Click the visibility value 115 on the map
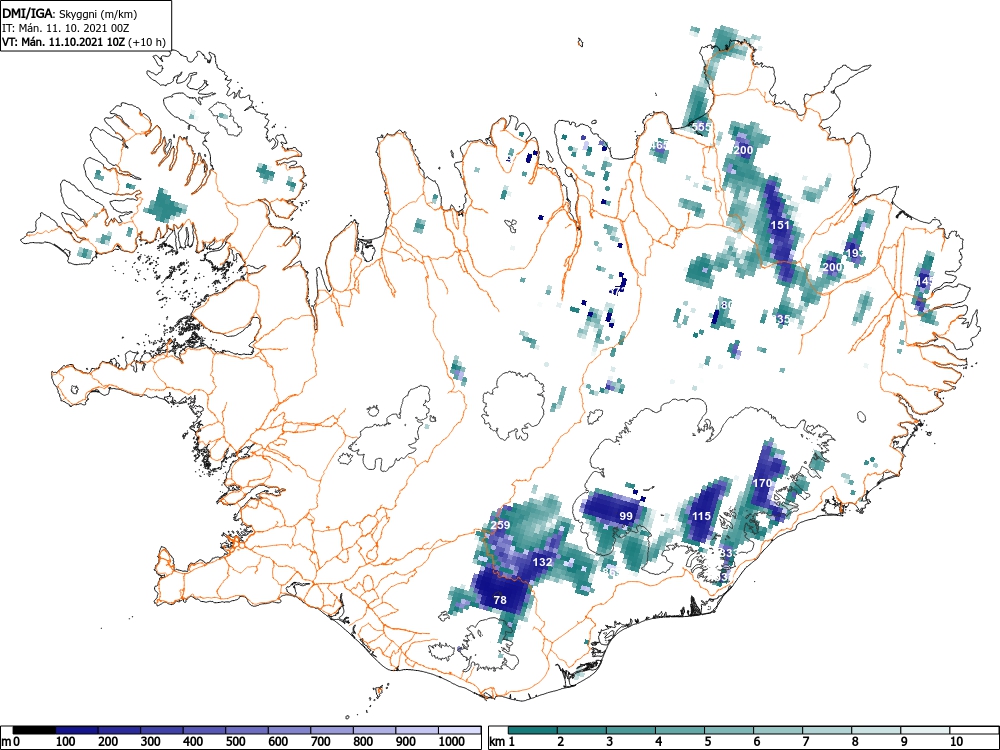Screen dimensions: 1000x750 702,516
